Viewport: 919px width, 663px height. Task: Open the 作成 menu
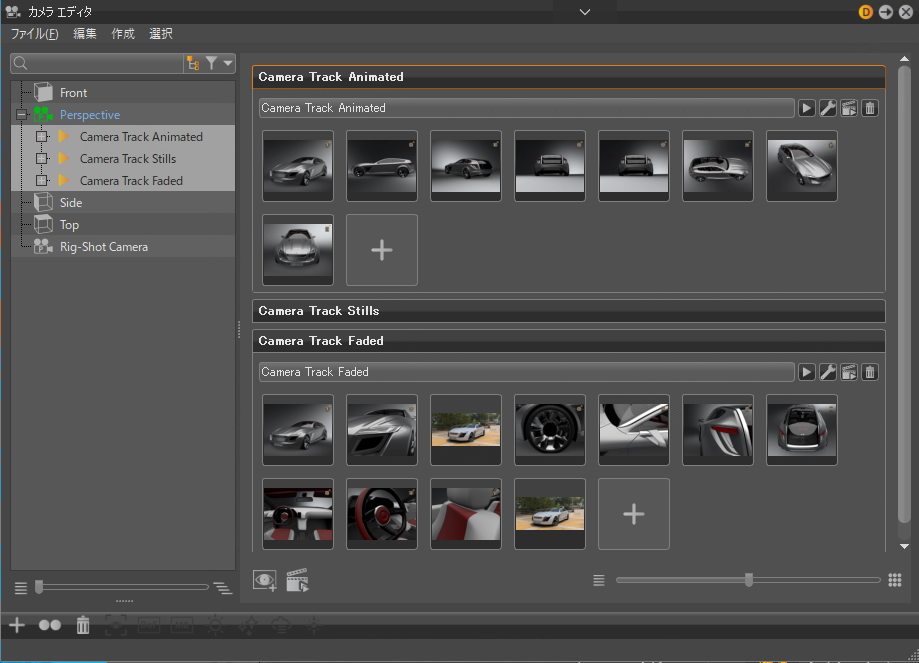pyautogui.click(x=123, y=34)
